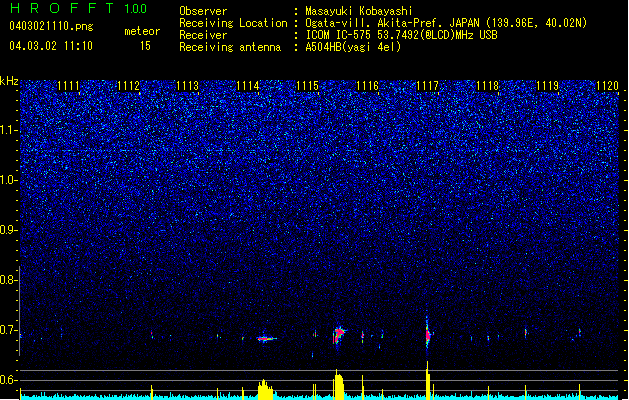
Task: Click the 'Receiving Location' label
Action: click(233, 23)
